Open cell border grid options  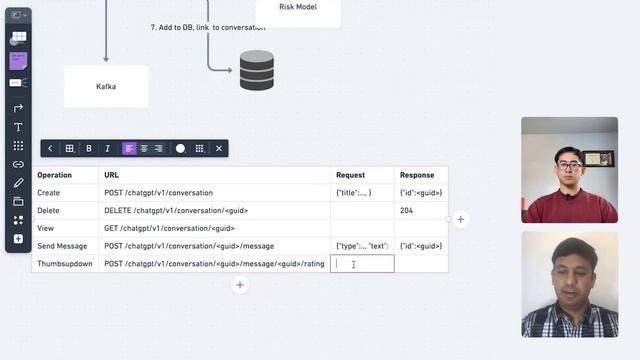200,149
